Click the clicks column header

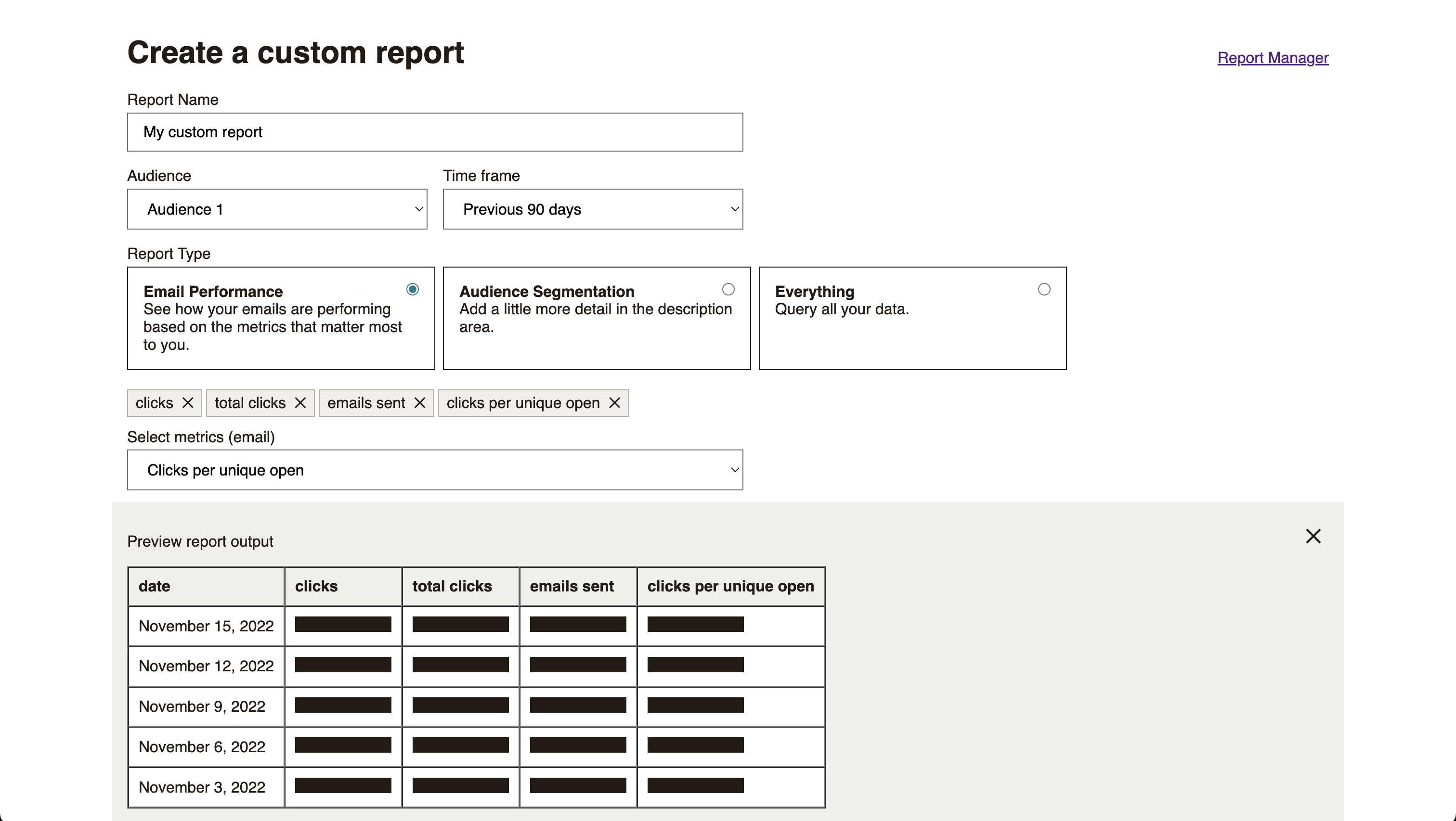coord(343,587)
